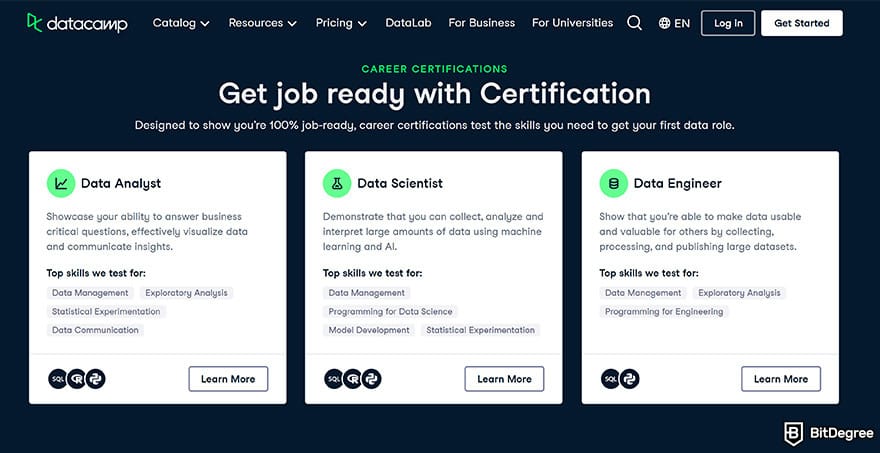Click the R icon in Data Analyst card
The height and width of the screenshot is (453, 880).
(76, 379)
